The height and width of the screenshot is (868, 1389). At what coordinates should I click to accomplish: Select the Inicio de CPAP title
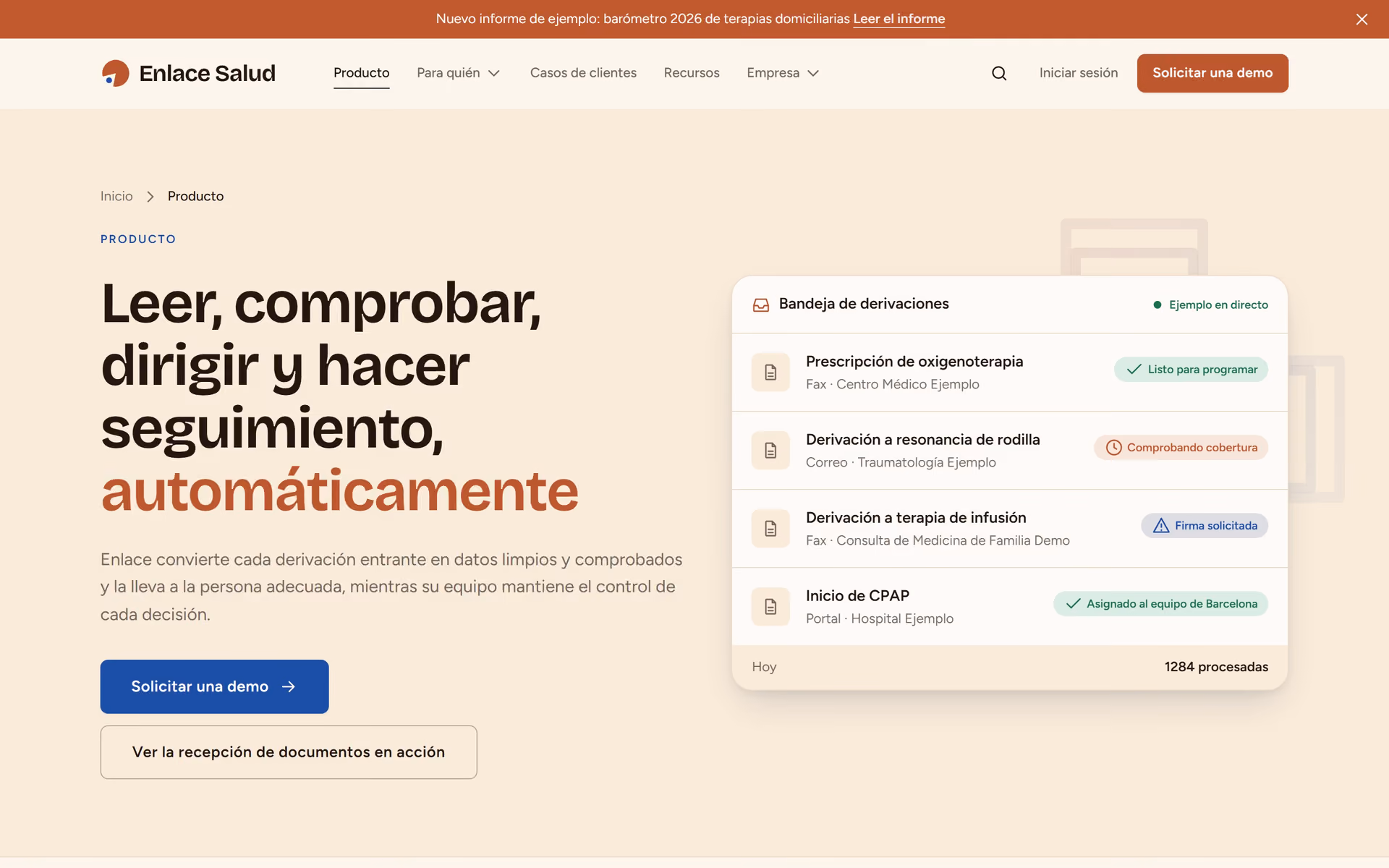click(x=857, y=596)
